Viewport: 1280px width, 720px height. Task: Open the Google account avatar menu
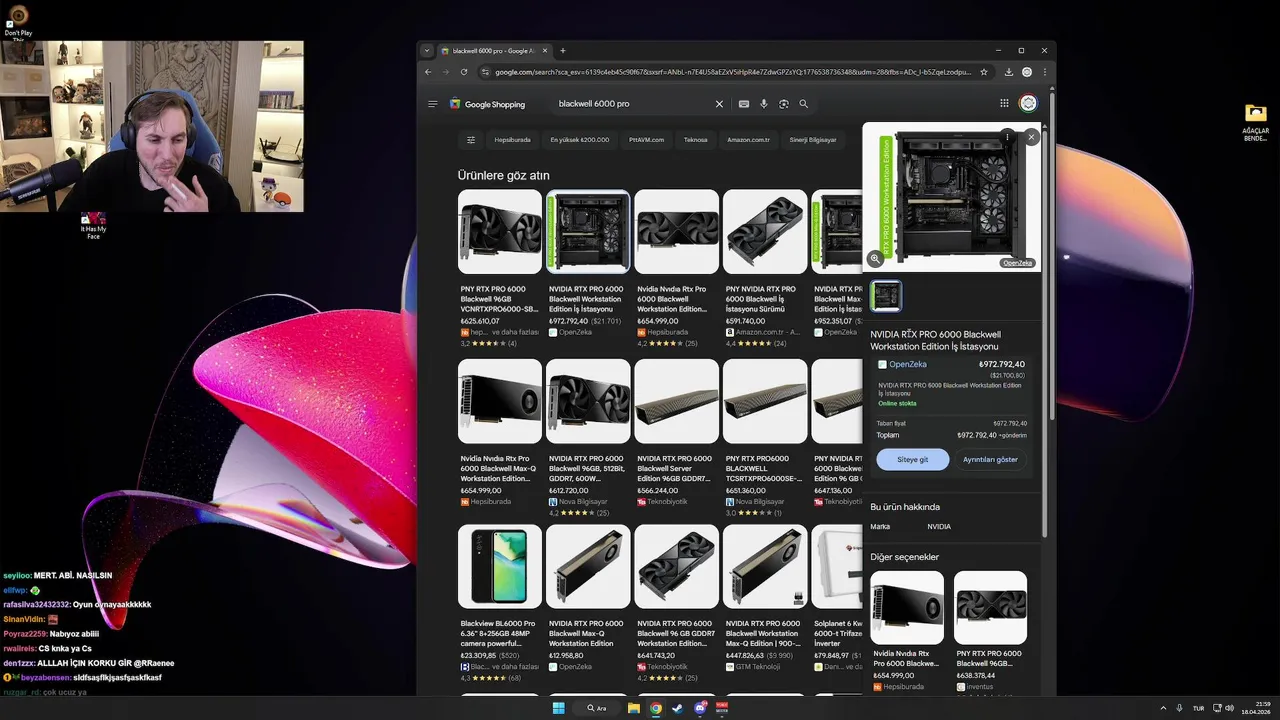pyautogui.click(x=1028, y=103)
